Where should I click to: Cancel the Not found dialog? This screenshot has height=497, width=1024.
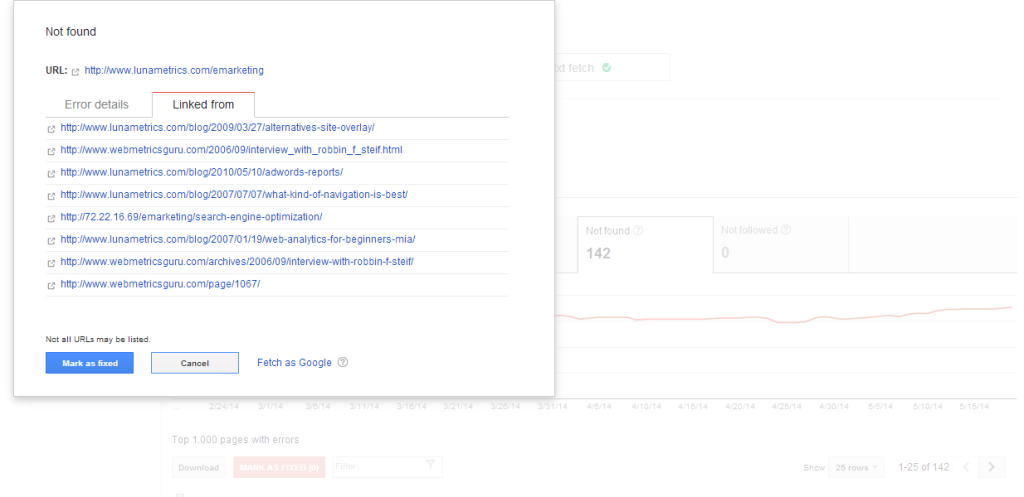click(x=195, y=363)
